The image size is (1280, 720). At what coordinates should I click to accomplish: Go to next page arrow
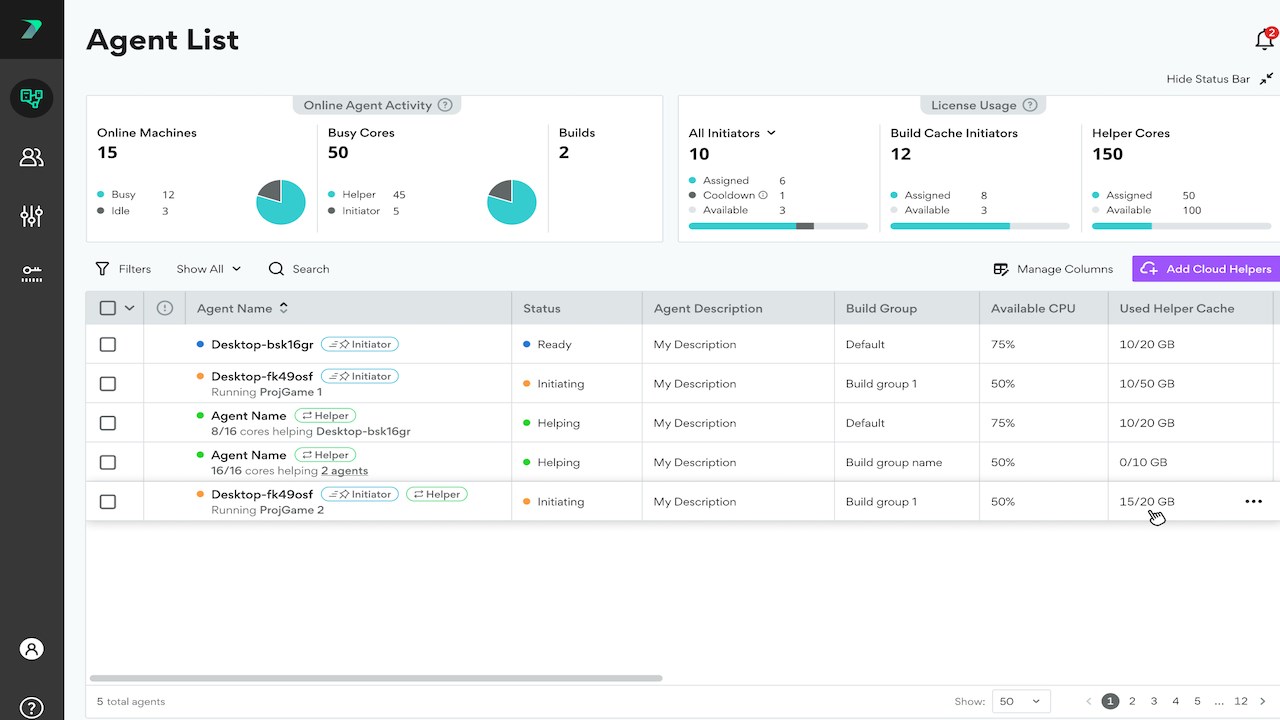click(x=1263, y=701)
